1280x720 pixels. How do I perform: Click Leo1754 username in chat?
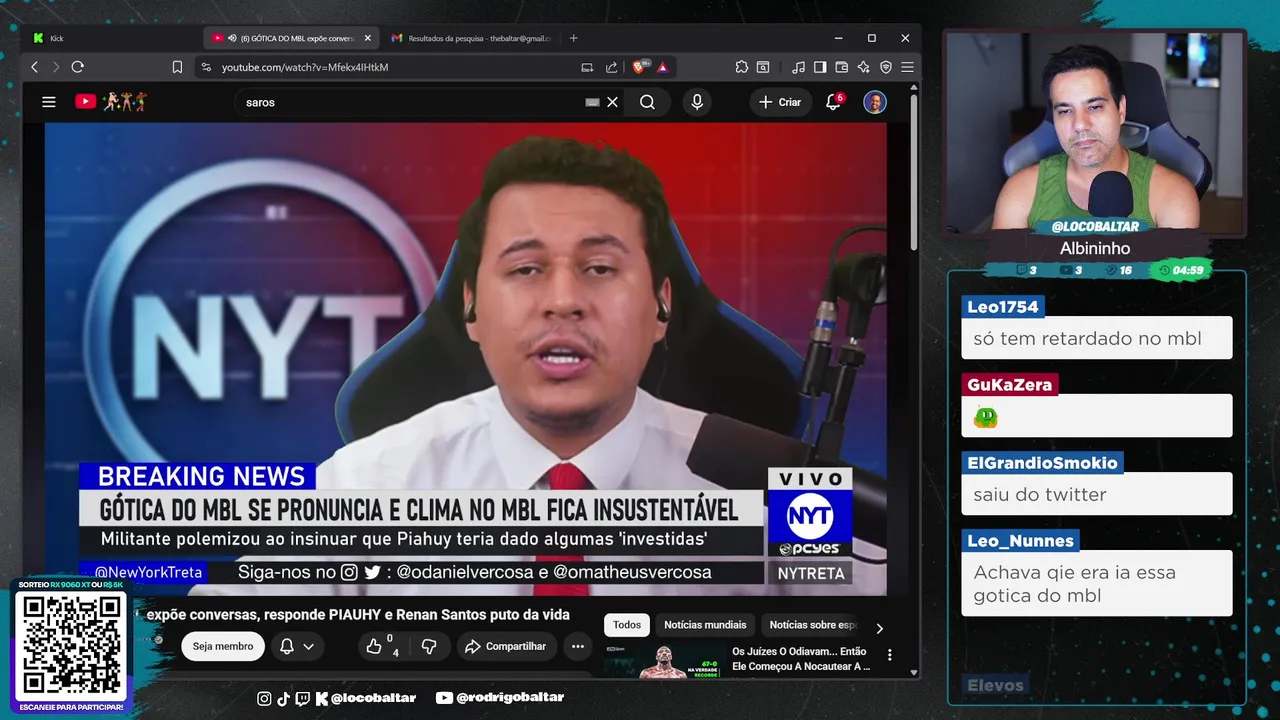pyautogui.click(x=1003, y=307)
